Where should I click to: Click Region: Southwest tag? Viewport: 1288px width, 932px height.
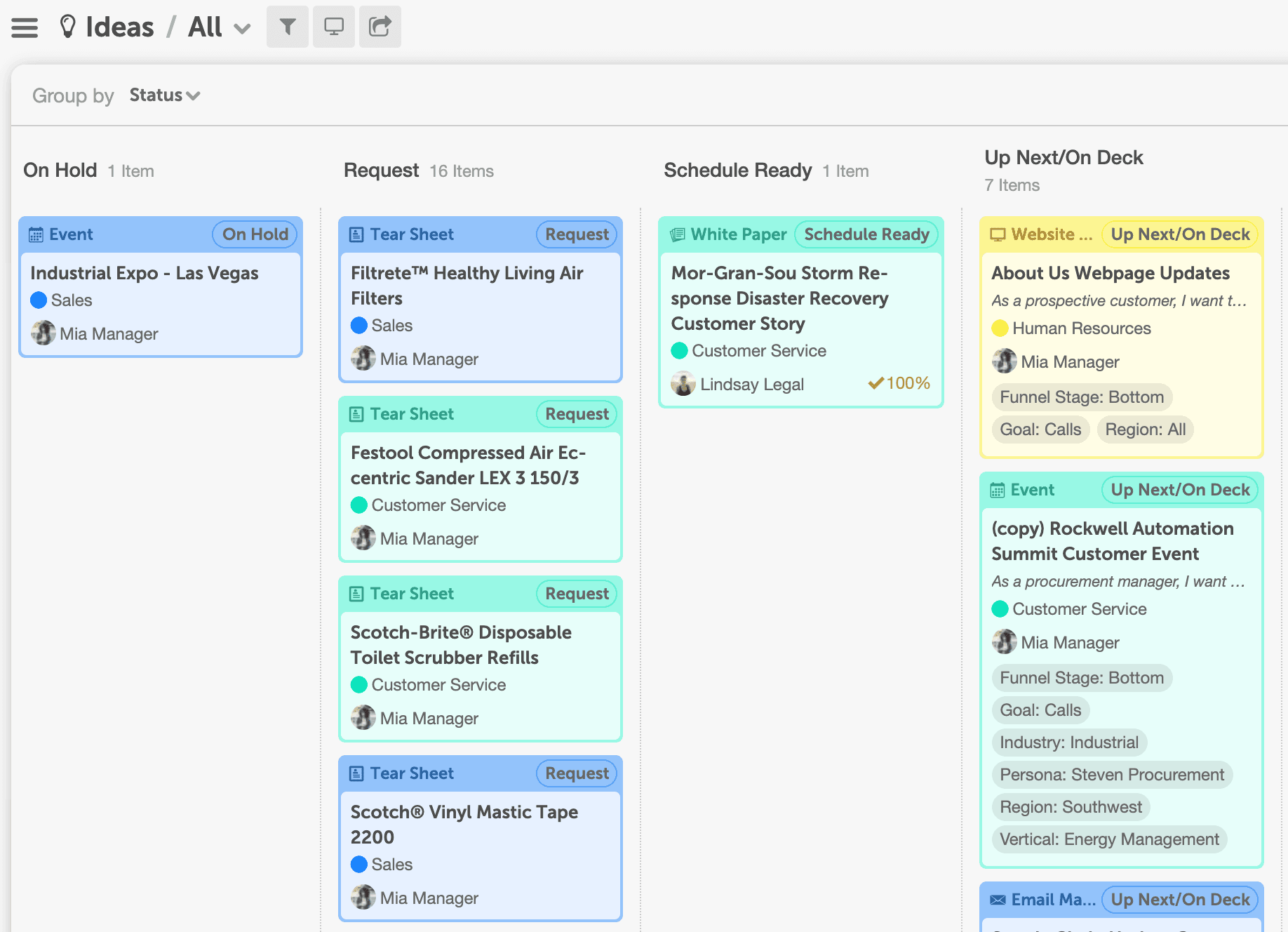click(1071, 807)
